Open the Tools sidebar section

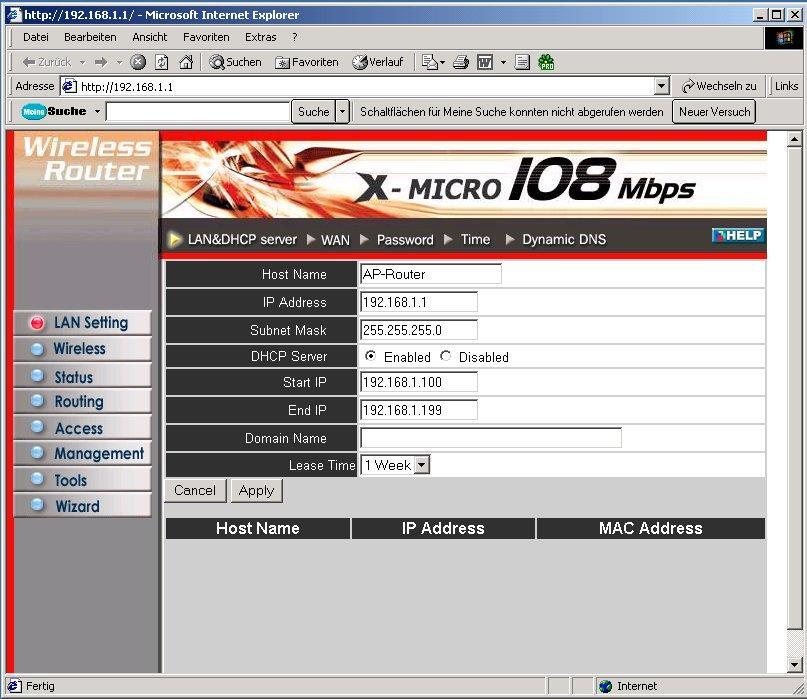pos(82,480)
